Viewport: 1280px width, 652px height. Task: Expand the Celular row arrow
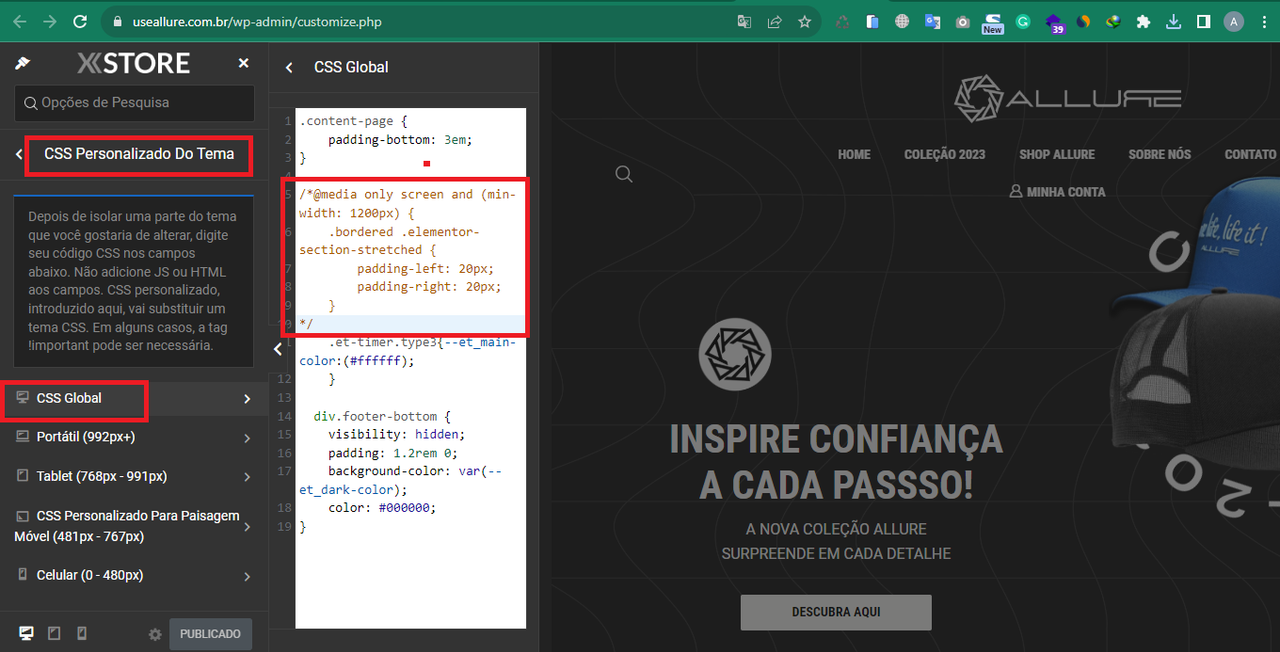247,576
